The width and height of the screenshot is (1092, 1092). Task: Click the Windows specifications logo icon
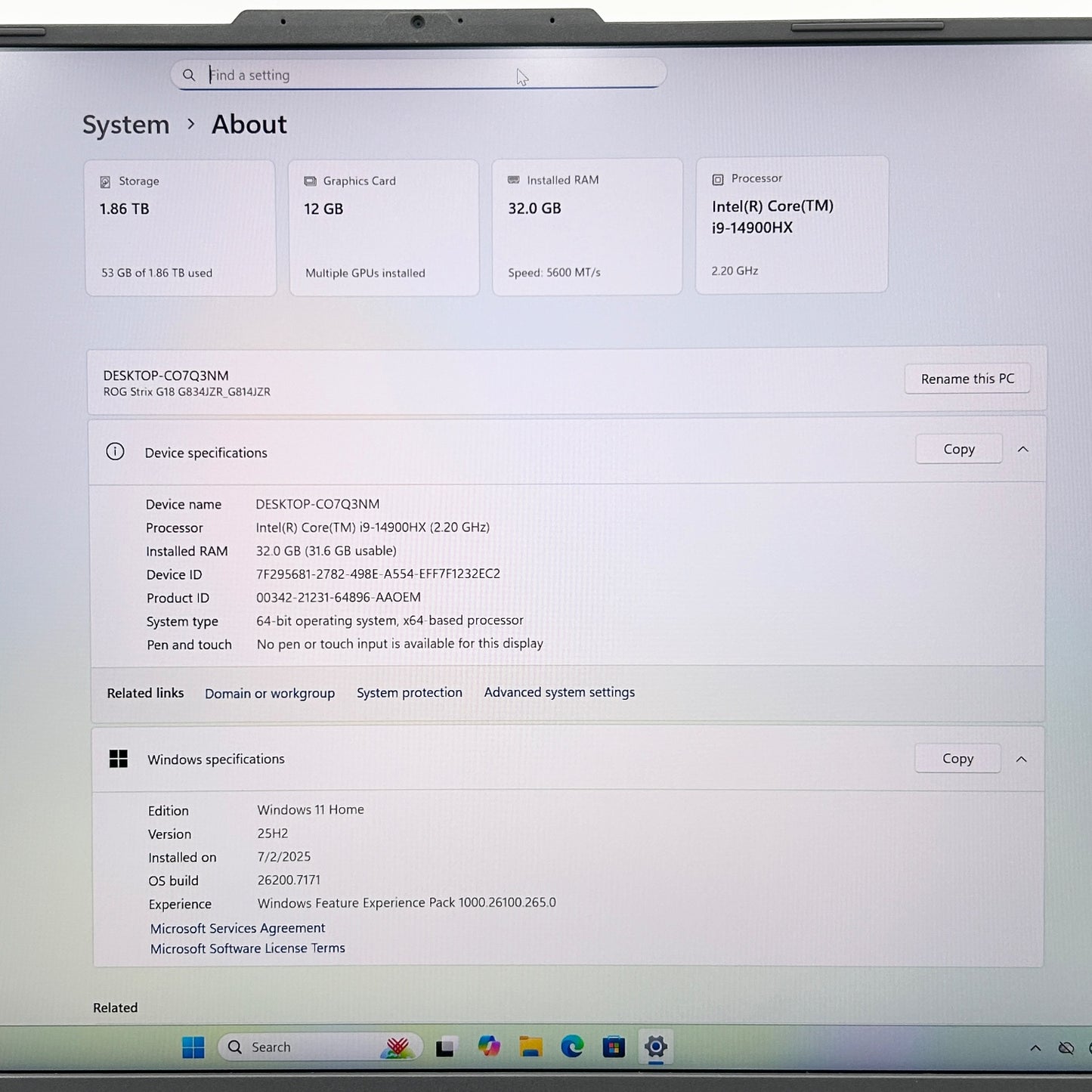pos(119,759)
